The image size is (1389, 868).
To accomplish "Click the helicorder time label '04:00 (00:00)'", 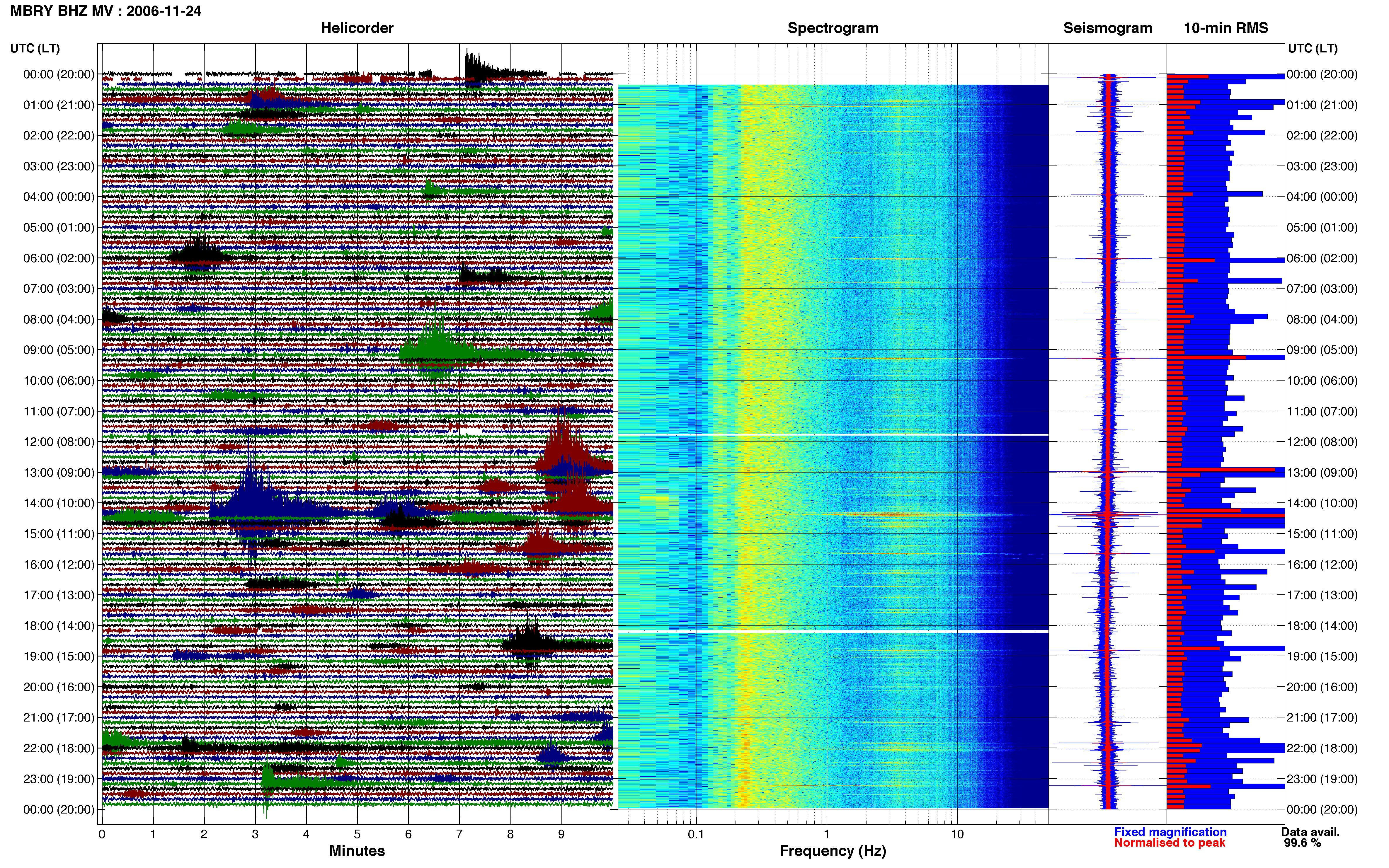I will click(59, 197).
